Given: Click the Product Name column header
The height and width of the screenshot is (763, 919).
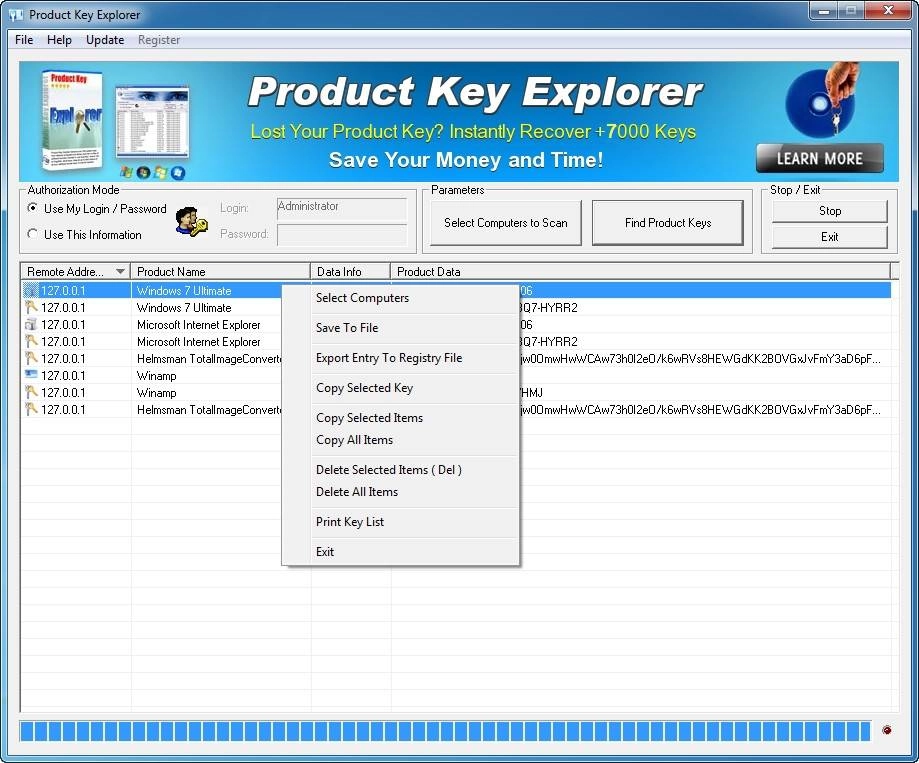Looking at the screenshot, I should click(220, 271).
